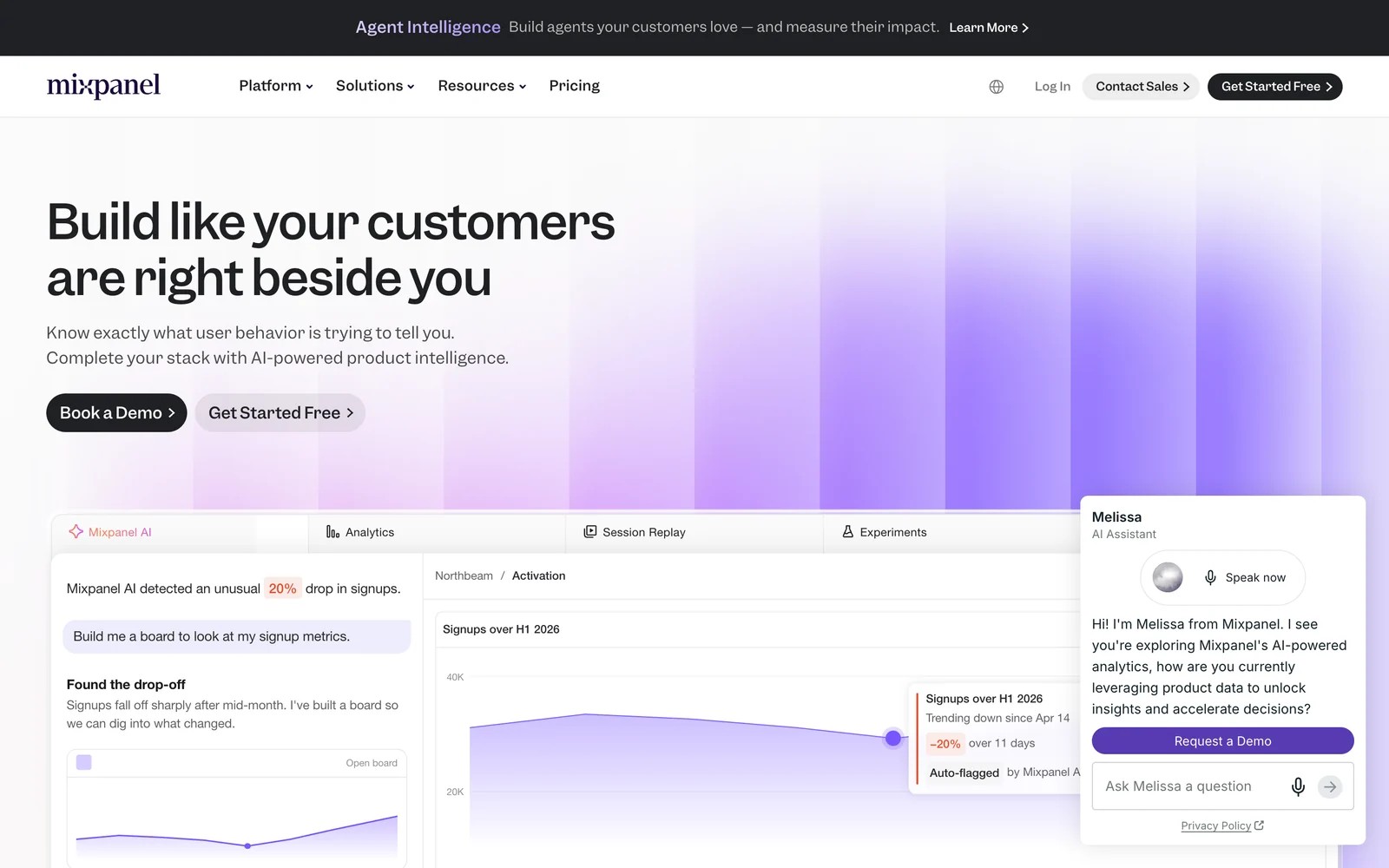
Task: Click Request a Demo button
Action: [x=1222, y=741]
